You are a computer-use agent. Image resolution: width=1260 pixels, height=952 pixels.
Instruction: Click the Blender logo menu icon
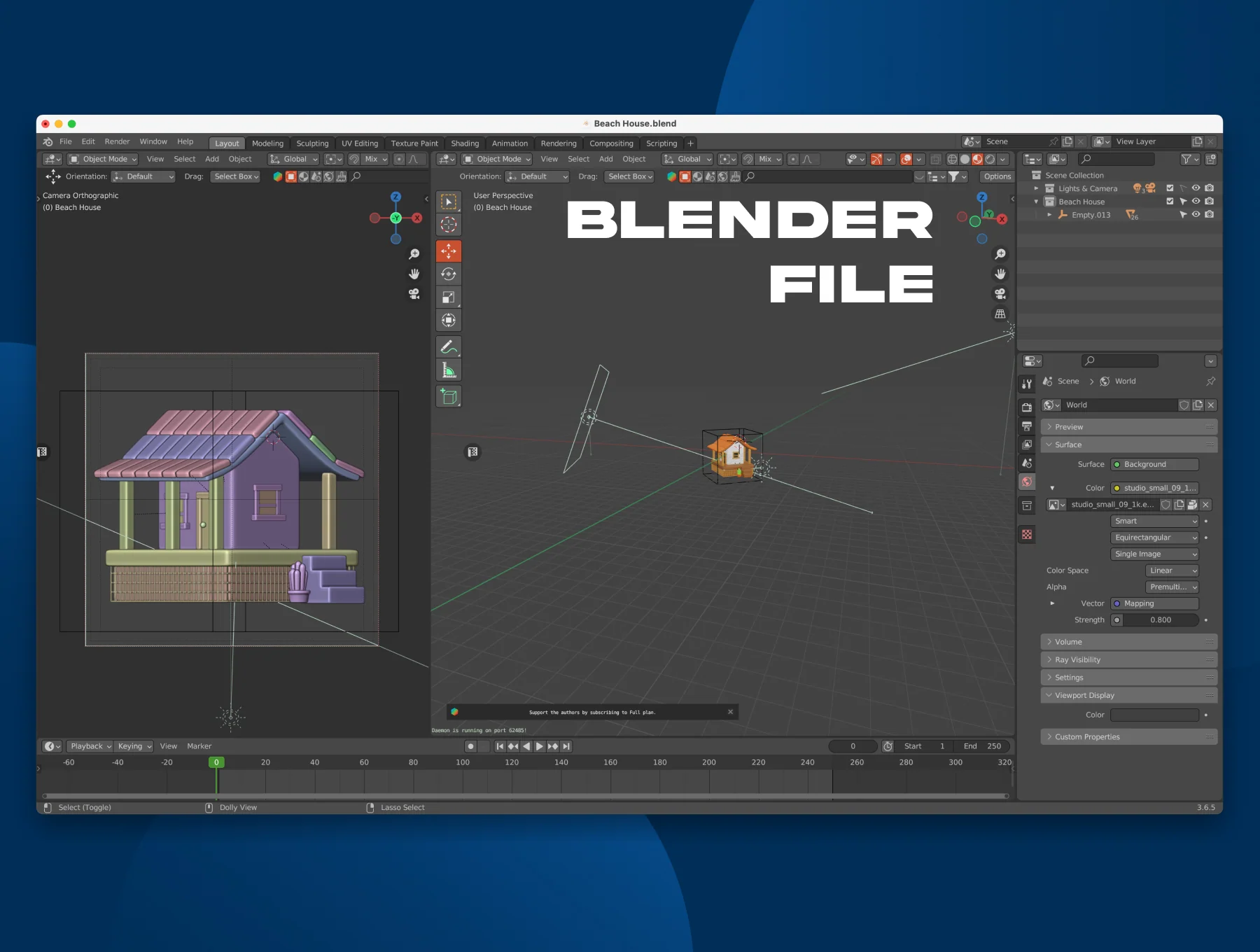point(48,142)
